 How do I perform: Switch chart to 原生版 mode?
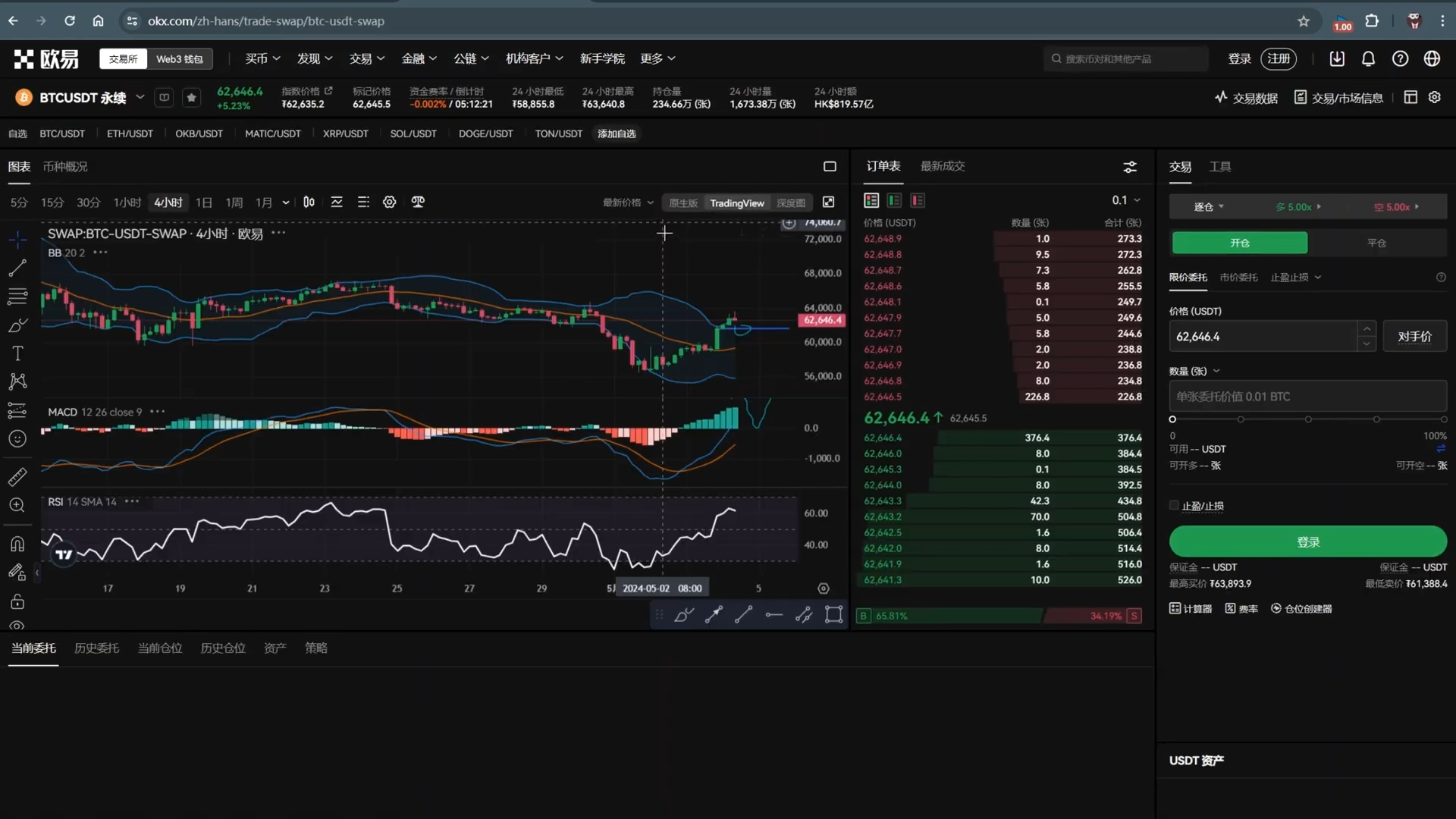pyautogui.click(x=682, y=202)
